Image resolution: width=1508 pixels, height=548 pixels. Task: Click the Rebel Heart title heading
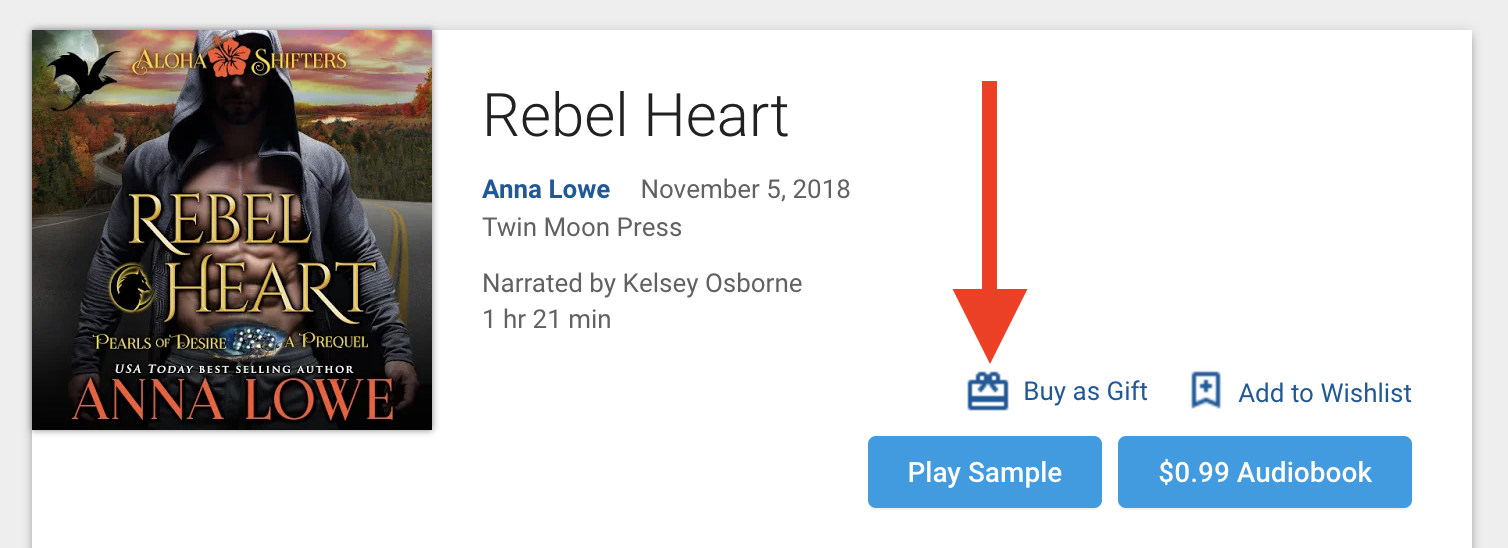pos(636,115)
